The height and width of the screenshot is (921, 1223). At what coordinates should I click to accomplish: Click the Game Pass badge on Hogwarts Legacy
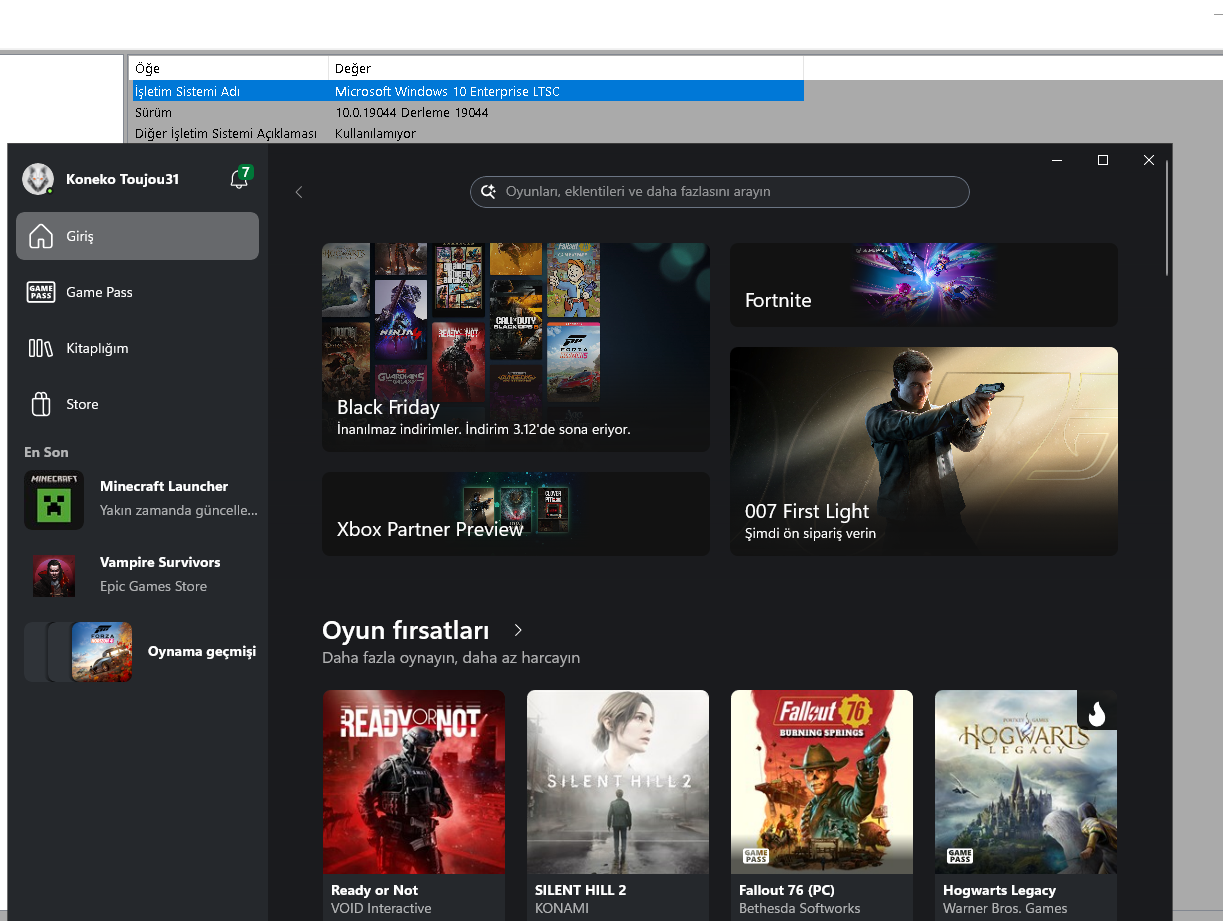click(960, 857)
